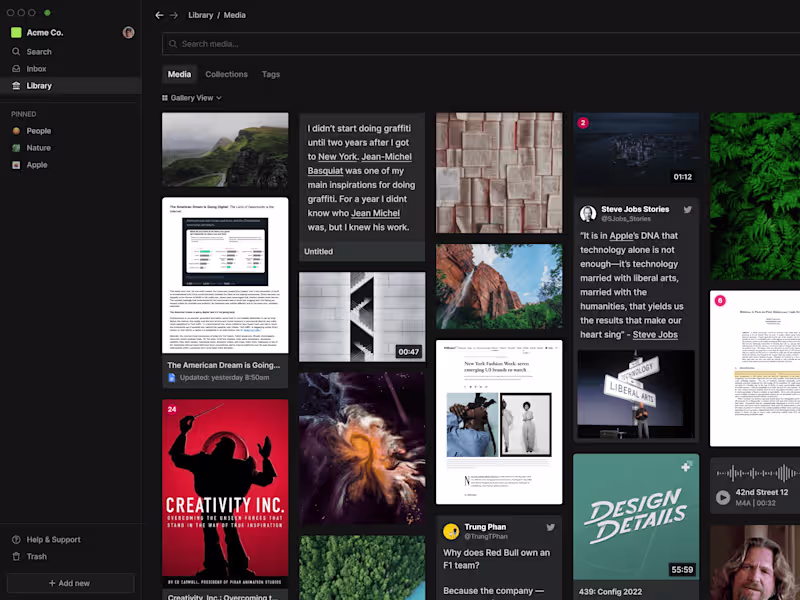Click the Trash bin icon
The width and height of the screenshot is (800, 600).
[16, 557]
